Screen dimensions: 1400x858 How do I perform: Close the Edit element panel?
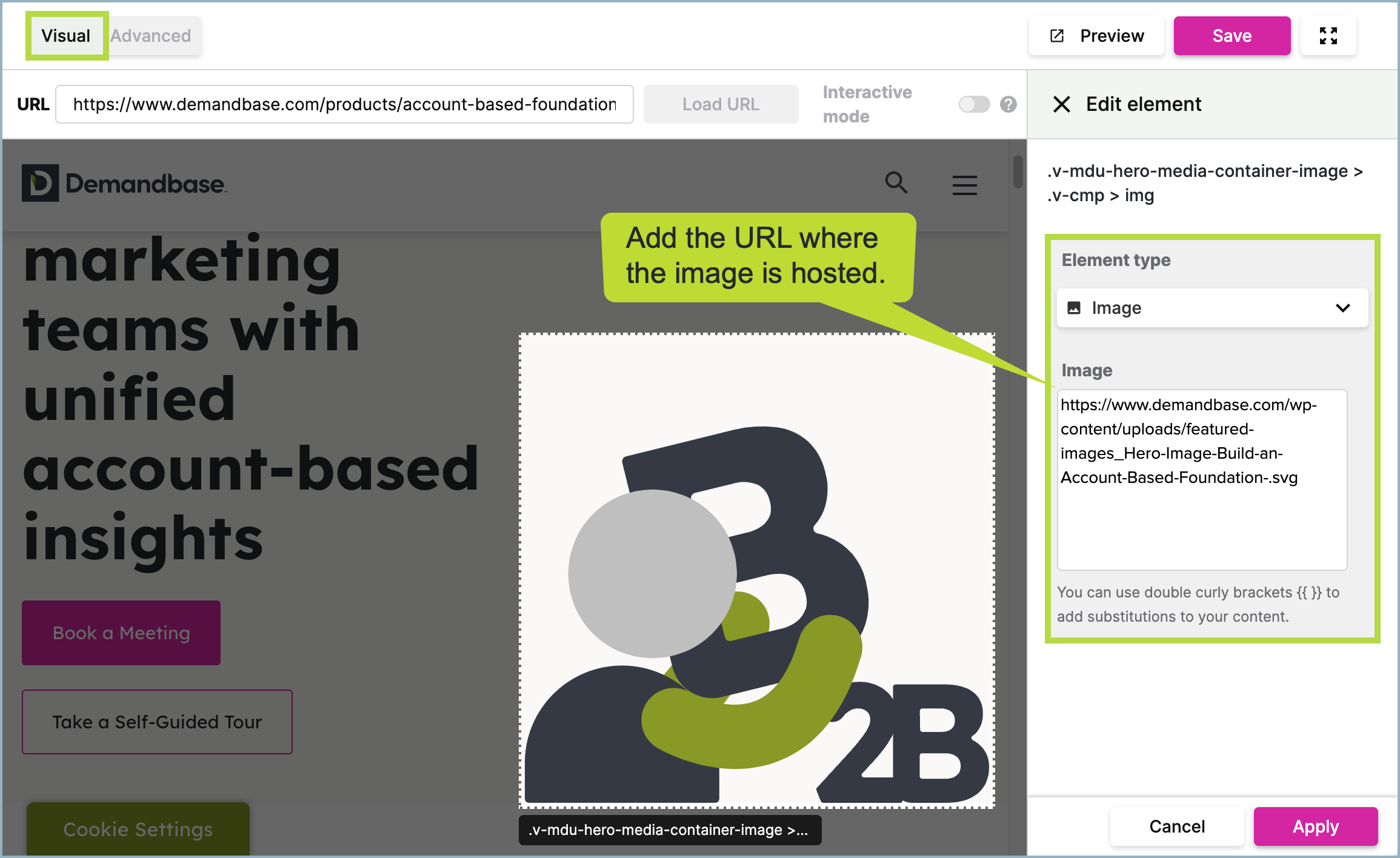tap(1062, 104)
